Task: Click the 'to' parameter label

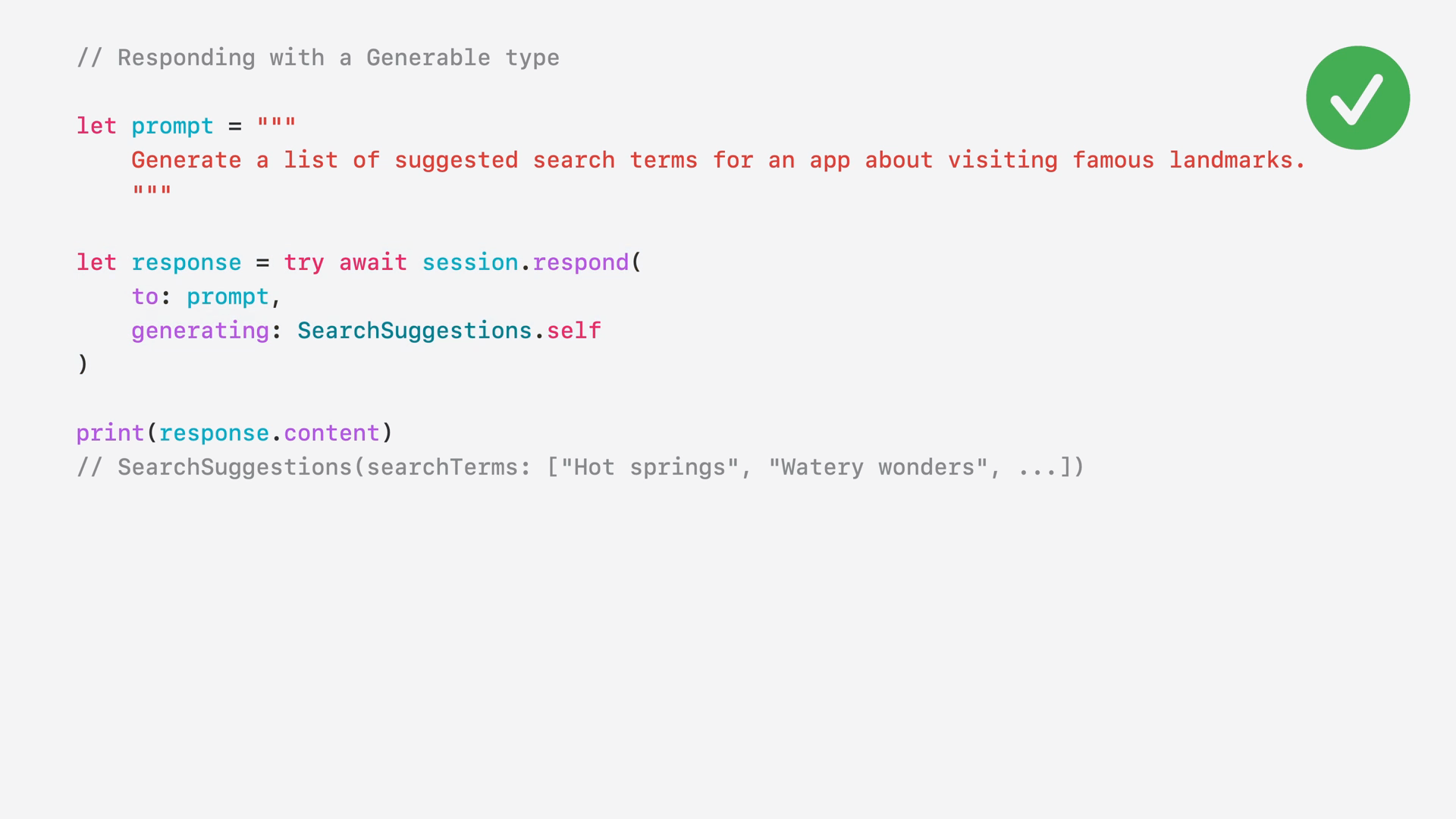Action: point(145,297)
